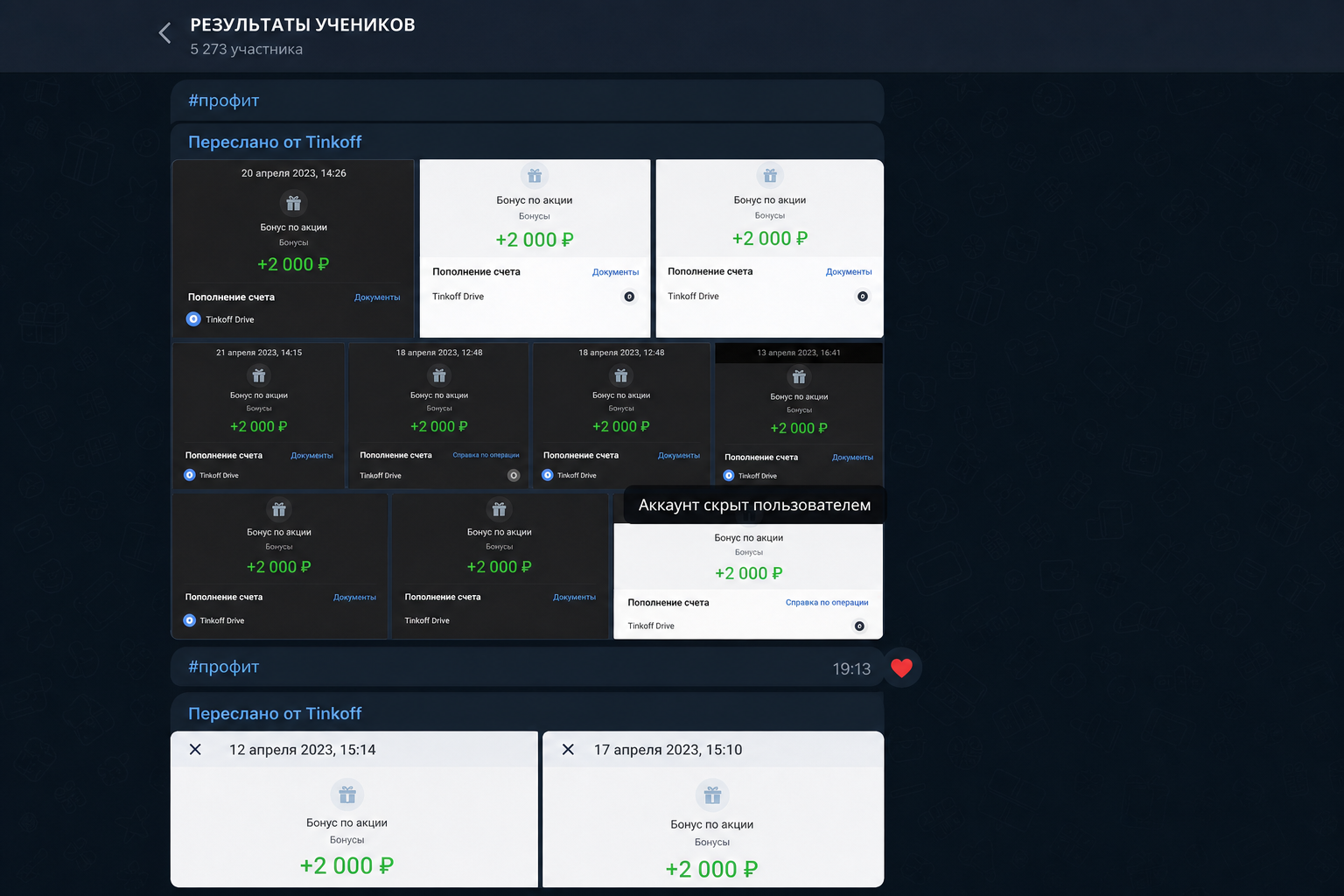Click Tinkoff Drive blue icon in 21 апреля card
The image size is (1344, 896).
pyautogui.click(x=190, y=475)
